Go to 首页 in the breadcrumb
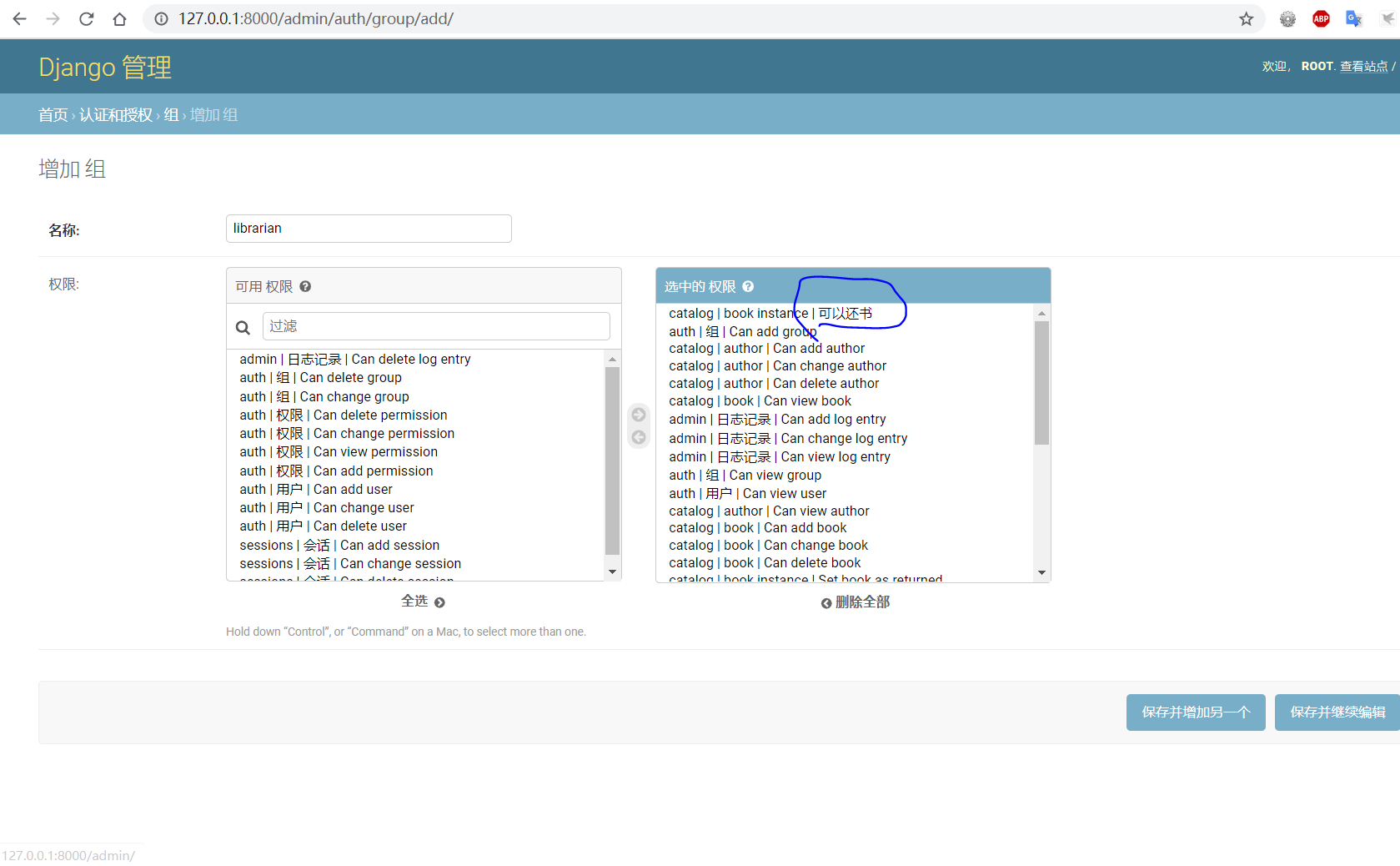The width and height of the screenshot is (1400, 866). (53, 114)
